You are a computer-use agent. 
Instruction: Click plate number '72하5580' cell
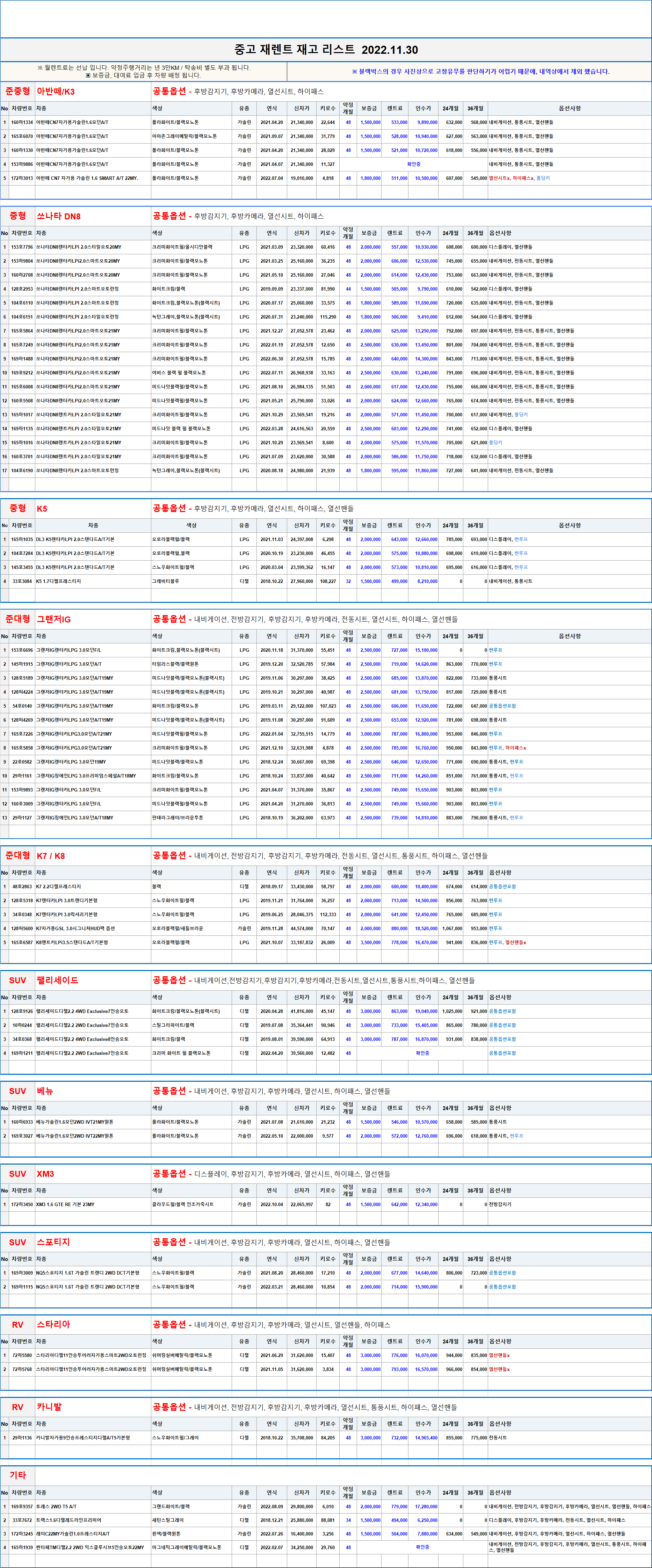click(x=22, y=1356)
